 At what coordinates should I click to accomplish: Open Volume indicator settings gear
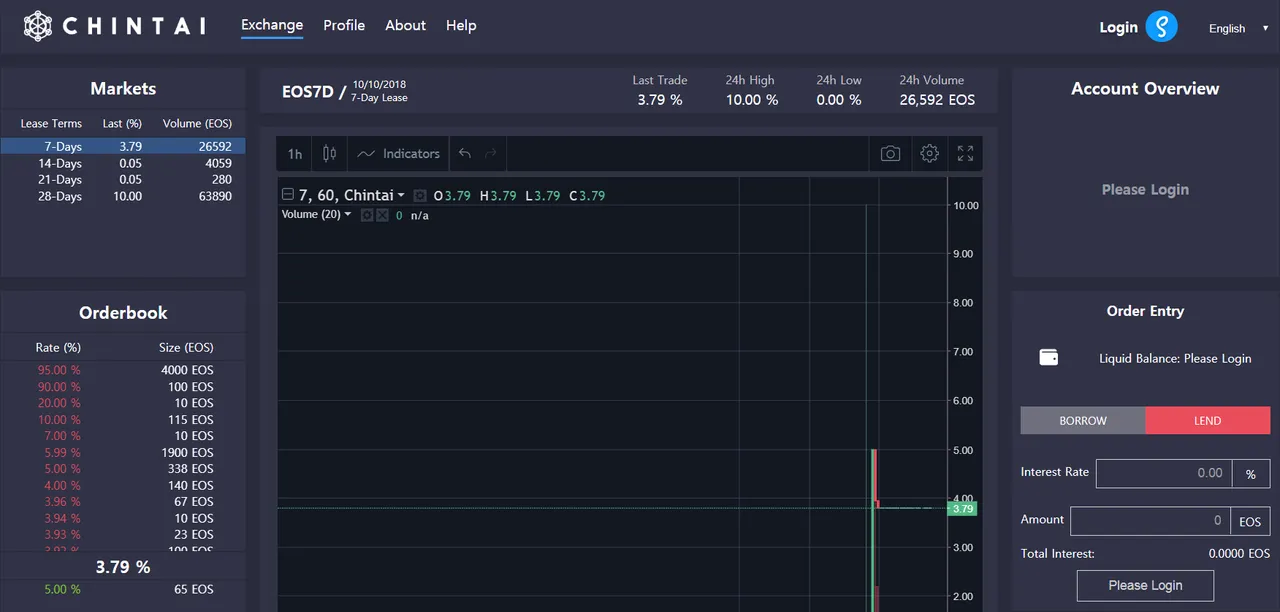pyautogui.click(x=367, y=215)
